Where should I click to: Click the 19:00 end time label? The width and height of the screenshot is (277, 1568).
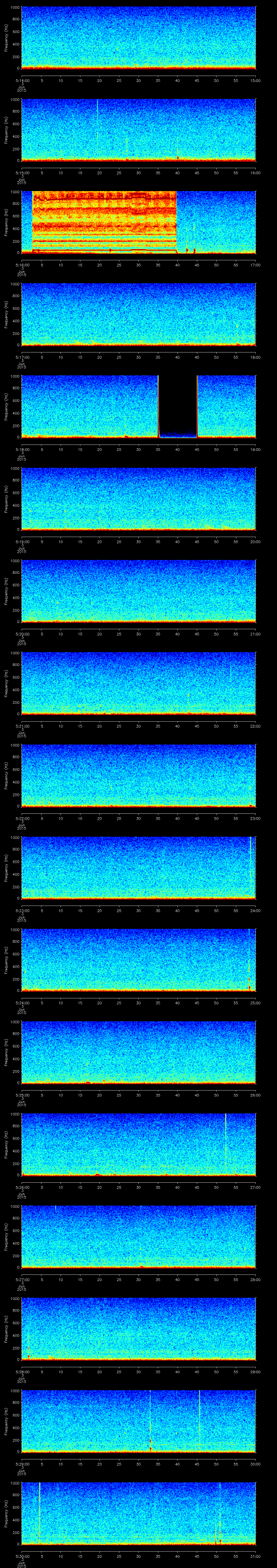click(x=256, y=449)
